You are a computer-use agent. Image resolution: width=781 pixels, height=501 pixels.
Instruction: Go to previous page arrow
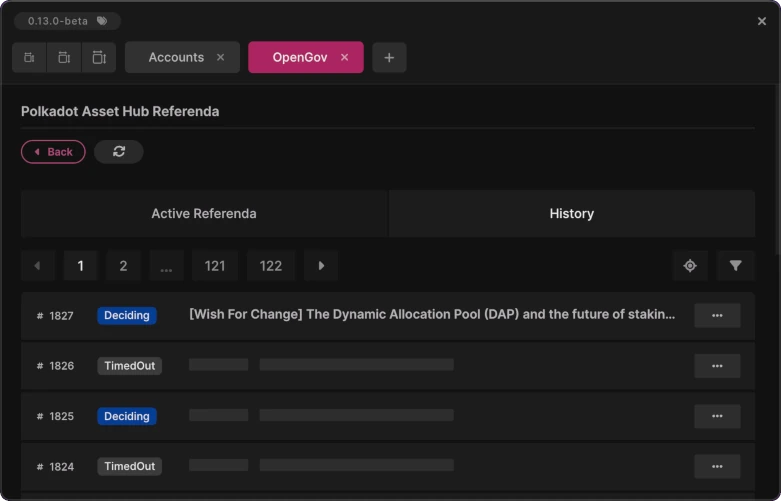38,266
